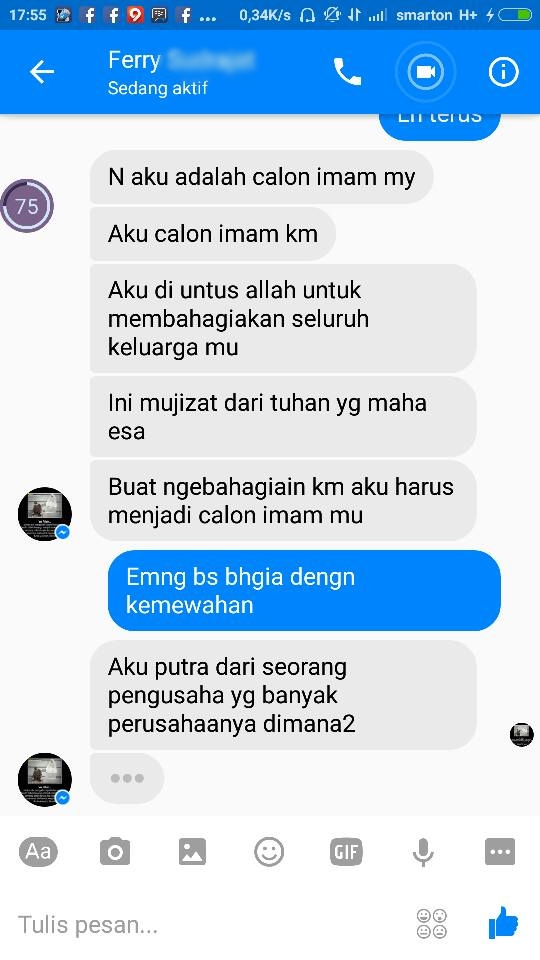Open conversation info icon
This screenshot has height=960, width=540.
tap(503, 72)
